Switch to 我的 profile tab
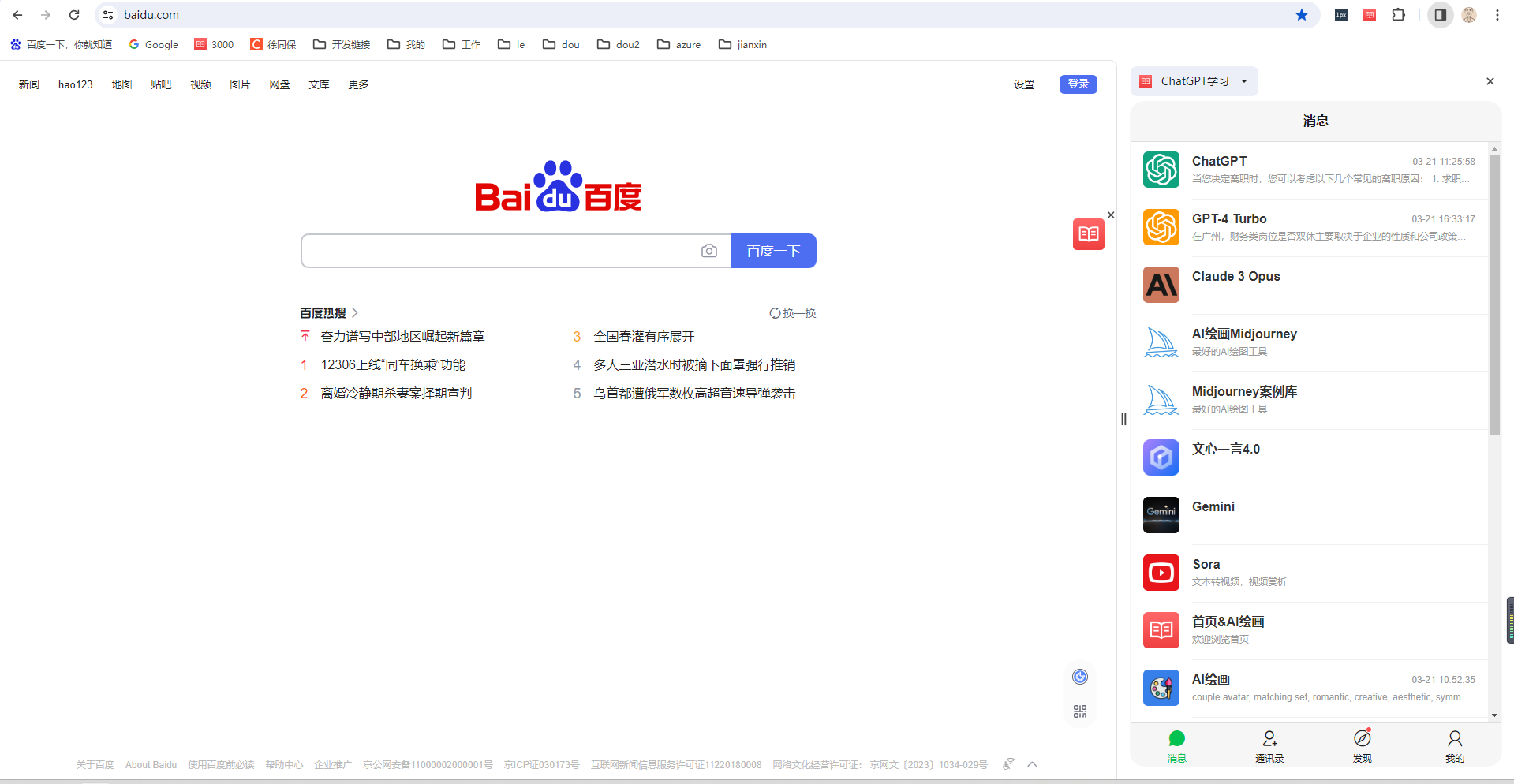The width and height of the screenshot is (1514, 784). tap(1455, 746)
